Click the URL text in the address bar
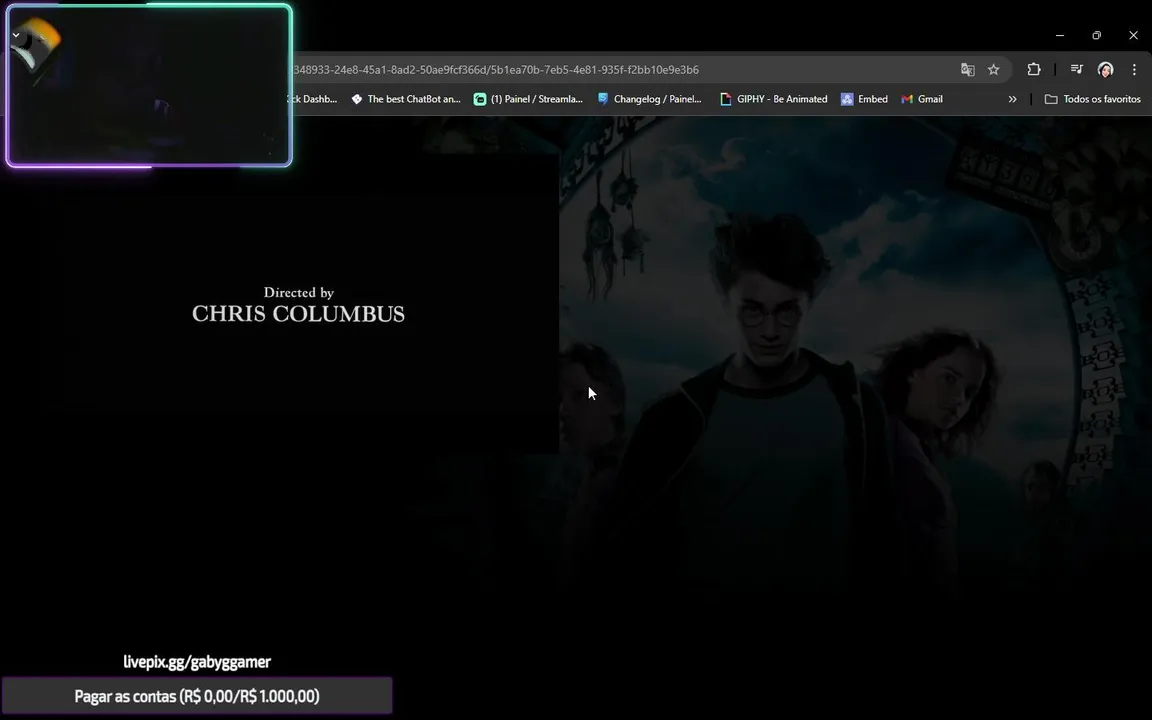1152x720 pixels. point(496,70)
